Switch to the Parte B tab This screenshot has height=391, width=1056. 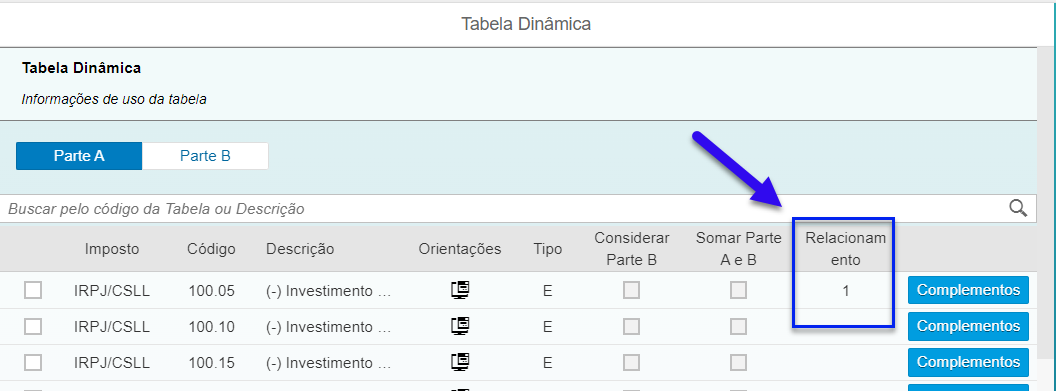[205, 156]
